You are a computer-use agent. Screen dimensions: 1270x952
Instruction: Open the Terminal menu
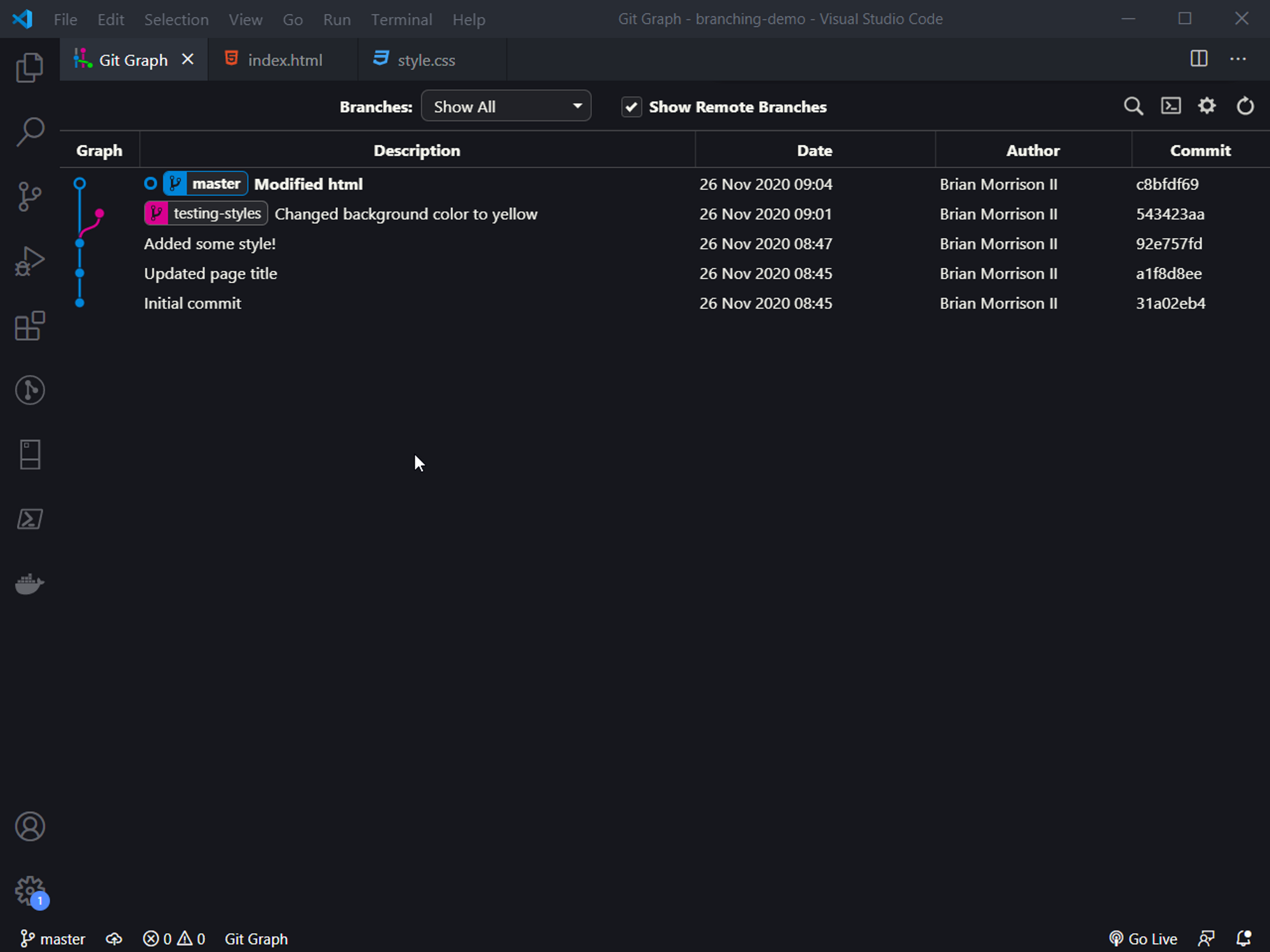coord(401,20)
